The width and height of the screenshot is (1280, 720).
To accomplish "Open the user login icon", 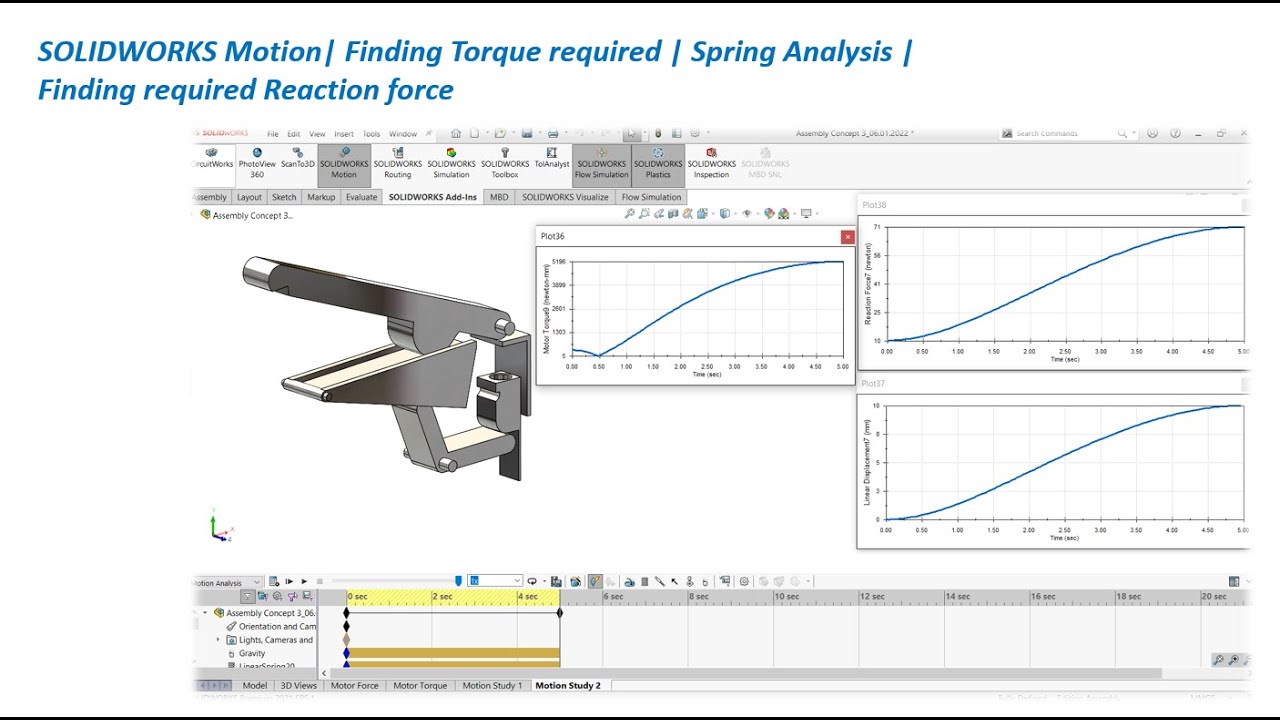I will click(x=1152, y=133).
